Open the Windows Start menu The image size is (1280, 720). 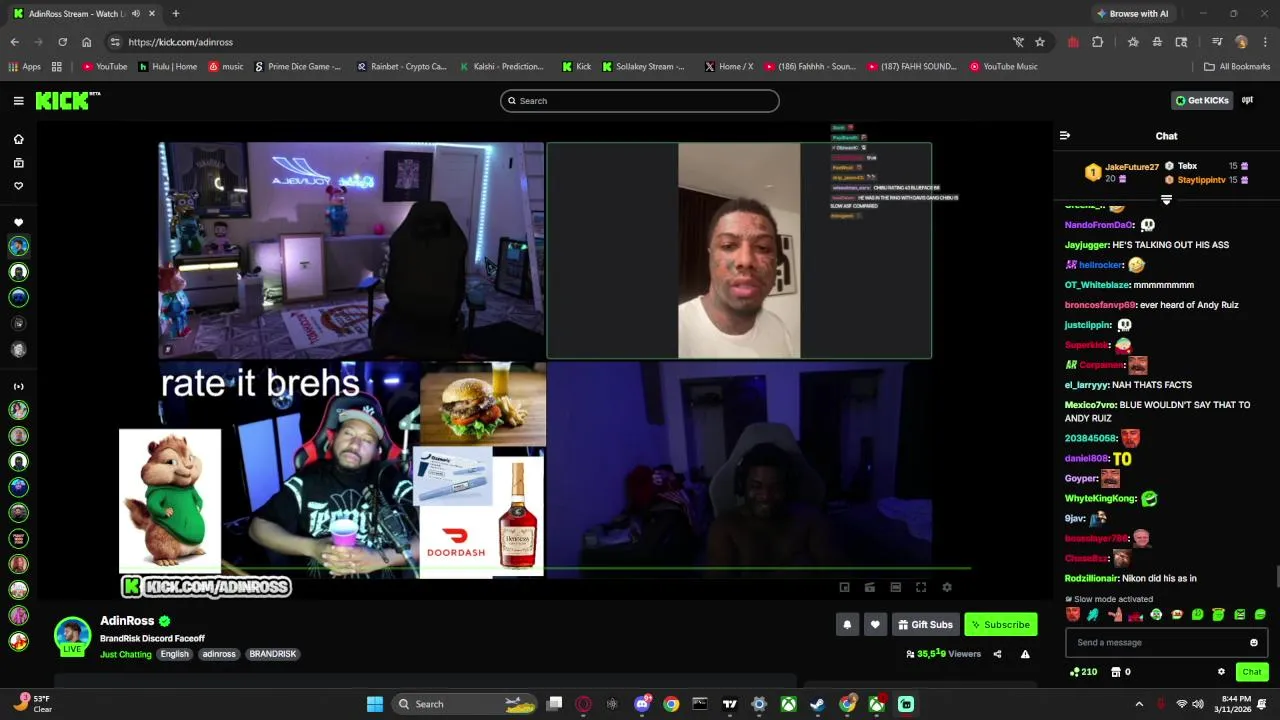[375, 704]
